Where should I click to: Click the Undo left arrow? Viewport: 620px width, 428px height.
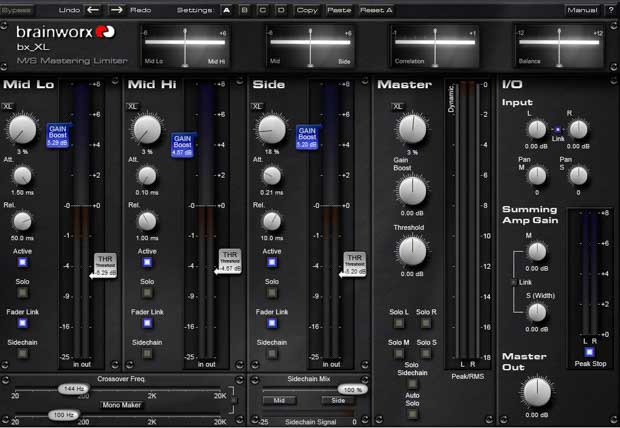(94, 9)
